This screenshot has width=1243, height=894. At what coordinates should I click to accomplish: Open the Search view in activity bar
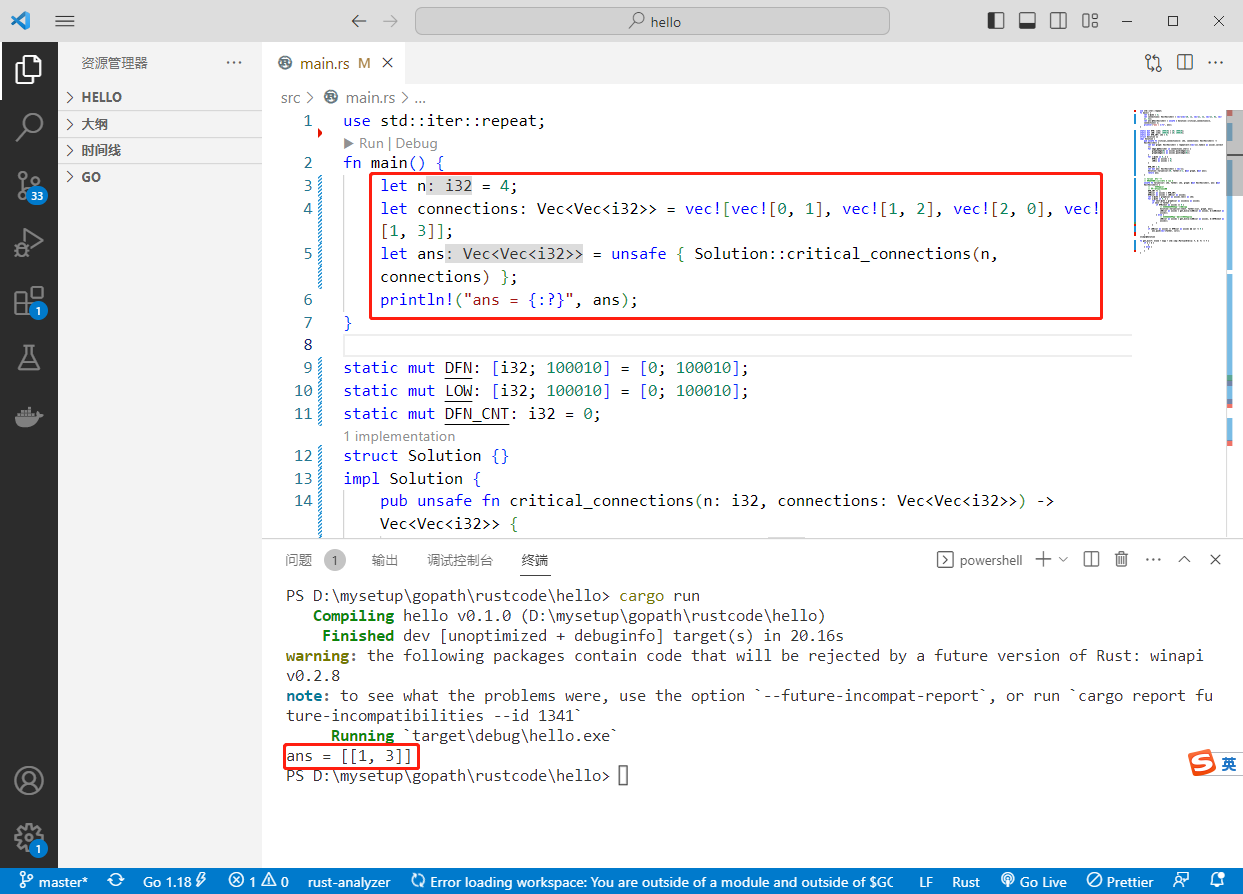click(x=29, y=127)
